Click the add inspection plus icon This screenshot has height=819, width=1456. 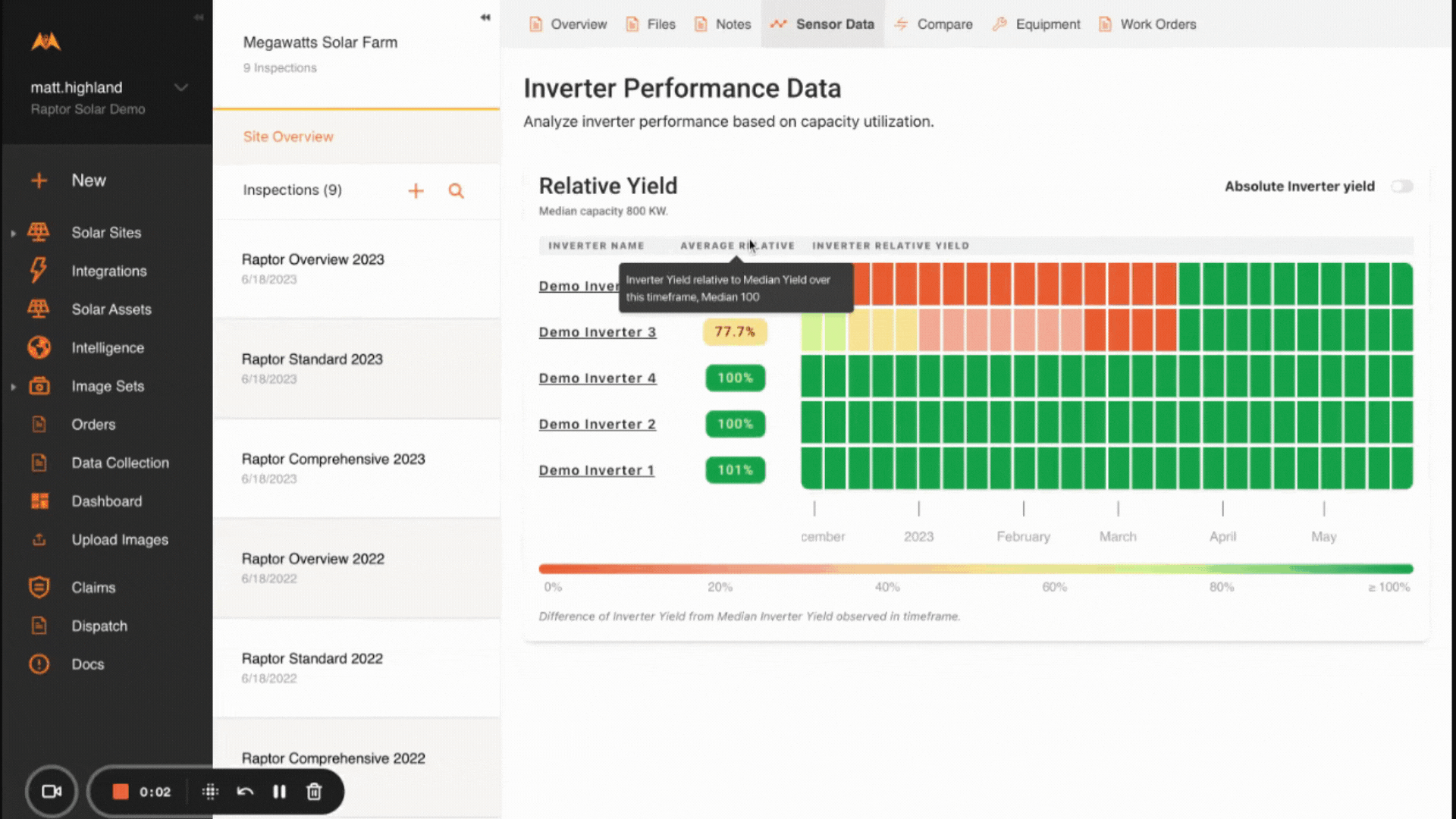click(x=416, y=191)
